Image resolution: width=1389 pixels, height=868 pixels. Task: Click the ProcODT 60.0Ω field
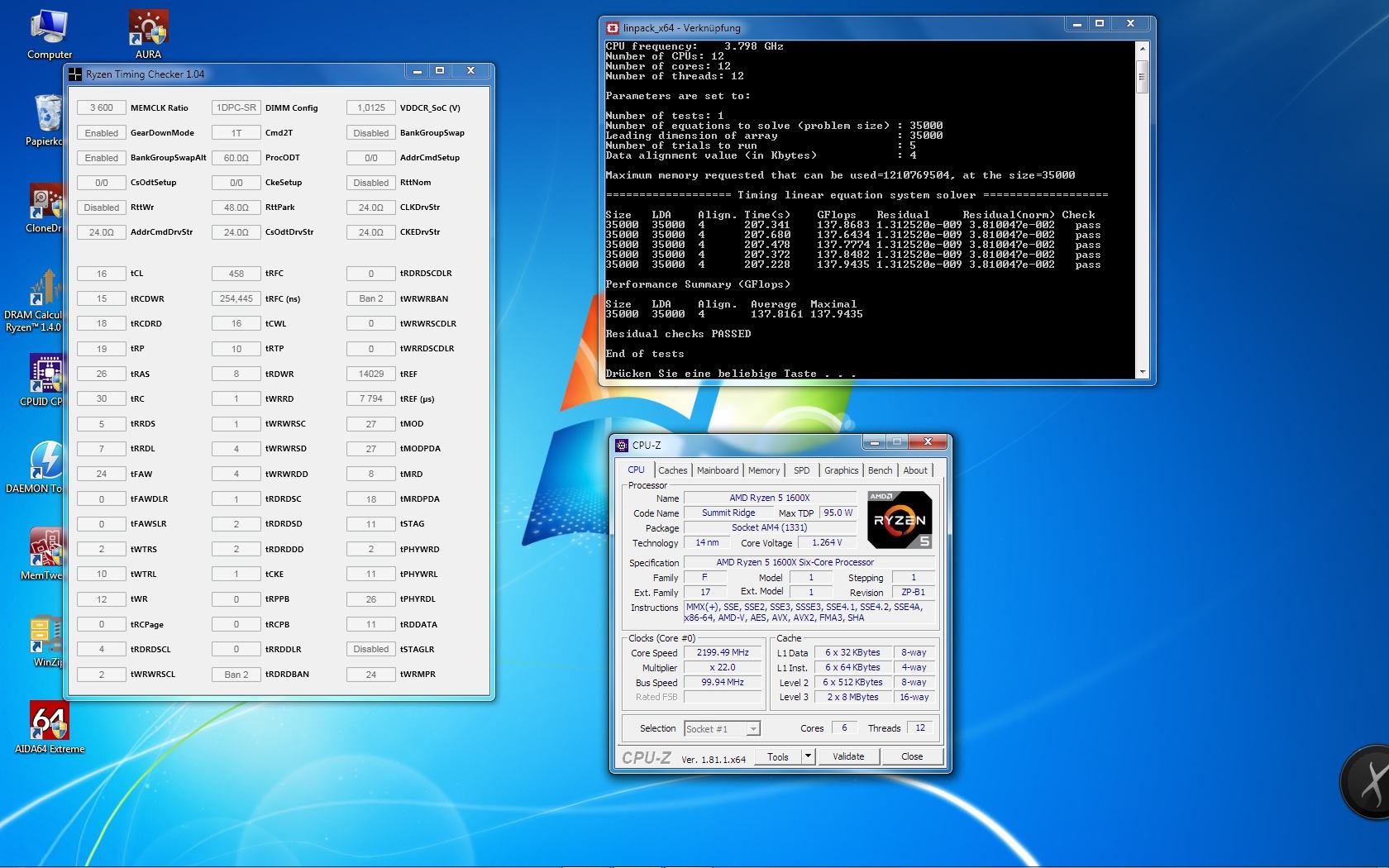[236, 157]
